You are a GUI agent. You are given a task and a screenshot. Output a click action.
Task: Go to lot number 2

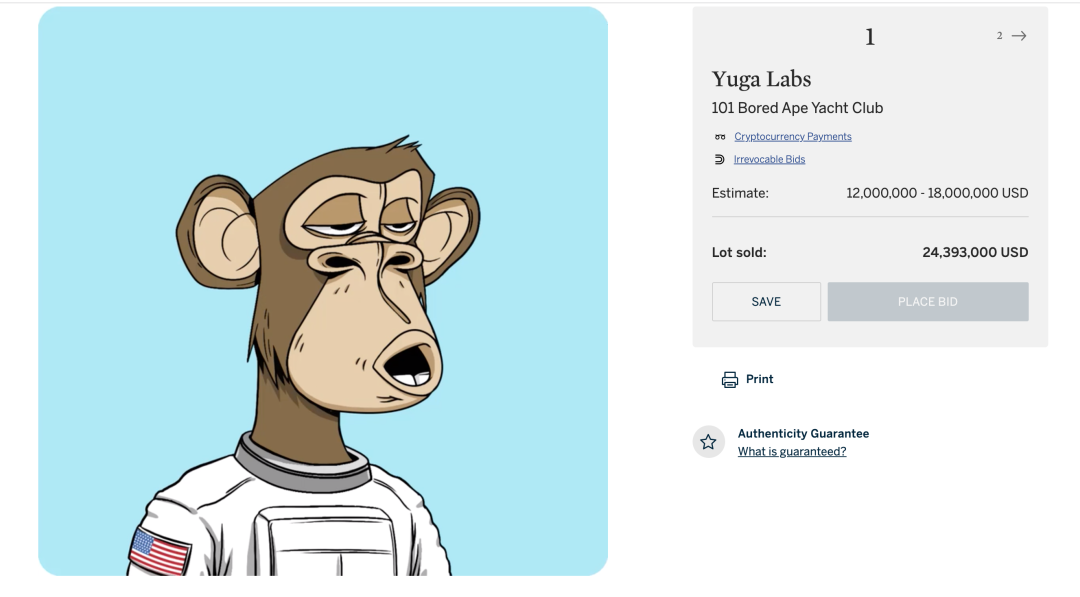point(999,36)
